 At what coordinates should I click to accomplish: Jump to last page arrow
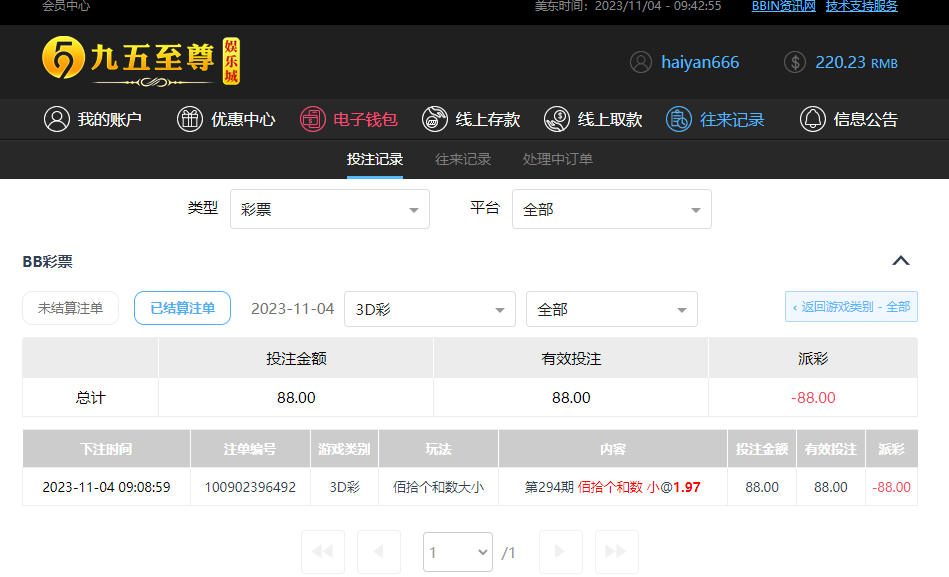617,552
